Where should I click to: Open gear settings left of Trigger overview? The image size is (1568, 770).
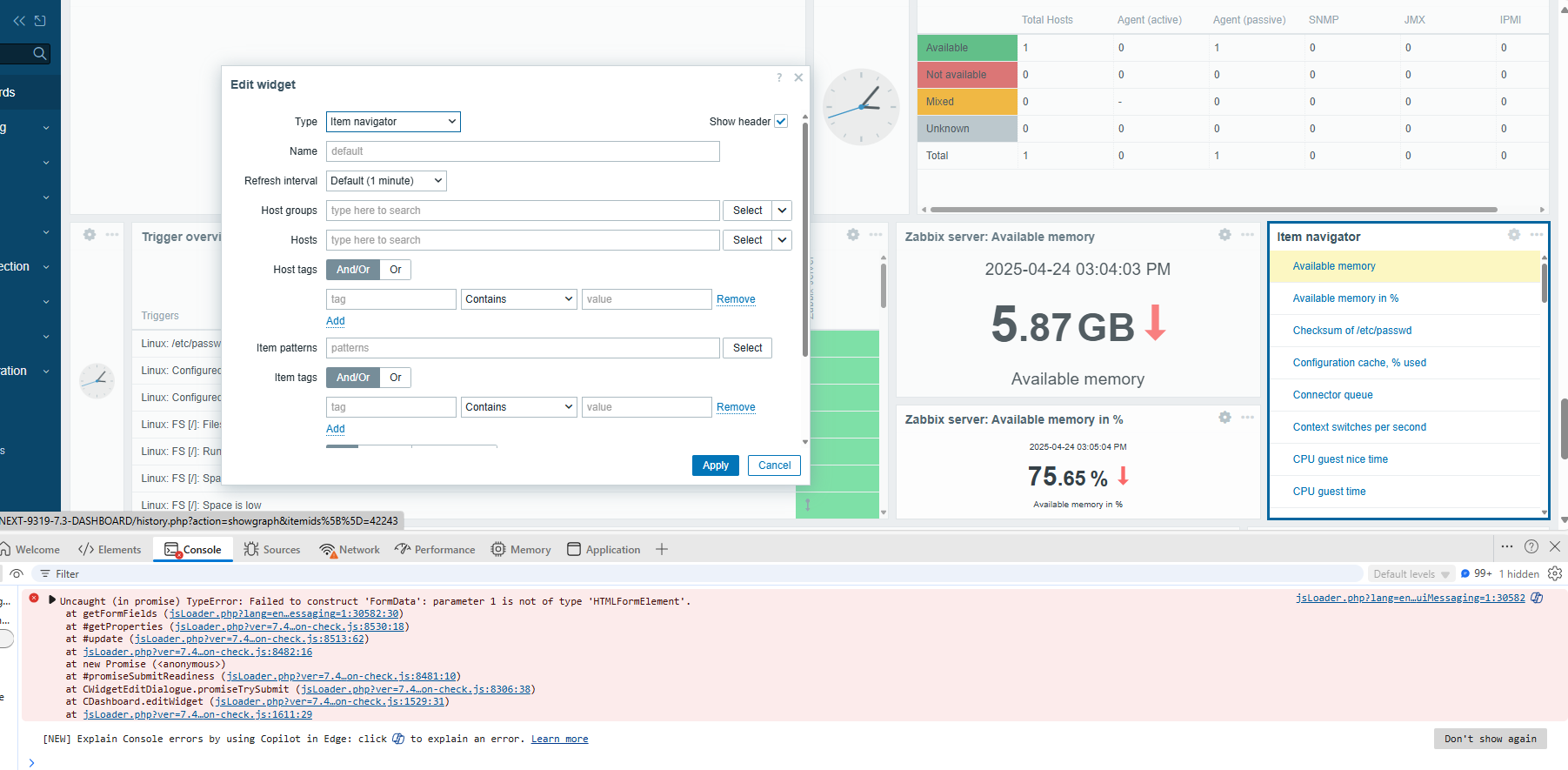coord(89,235)
